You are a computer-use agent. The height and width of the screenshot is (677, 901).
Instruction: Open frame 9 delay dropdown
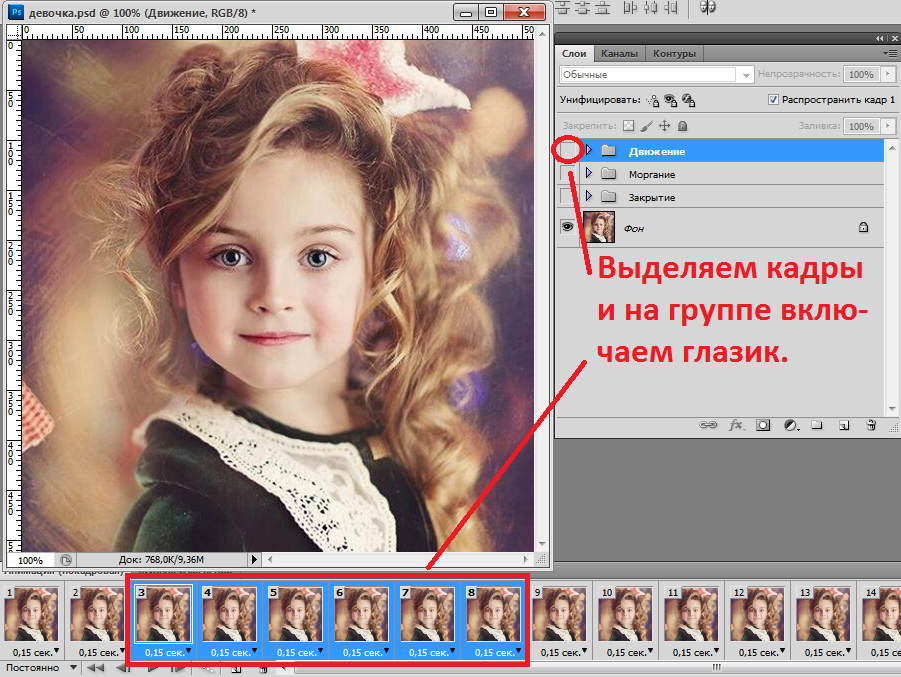584,651
